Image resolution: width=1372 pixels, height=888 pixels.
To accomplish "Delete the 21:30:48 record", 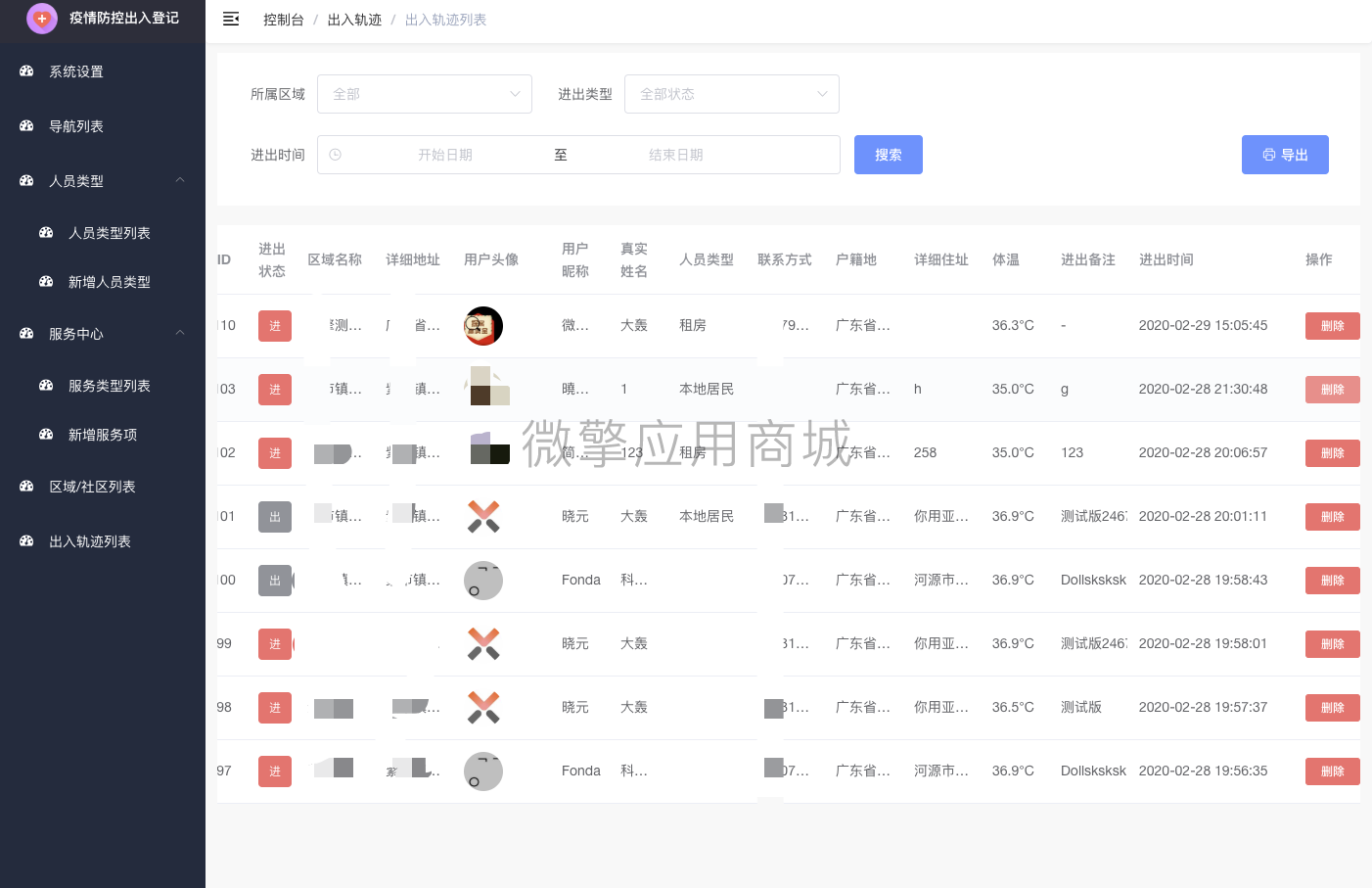I will (x=1332, y=390).
